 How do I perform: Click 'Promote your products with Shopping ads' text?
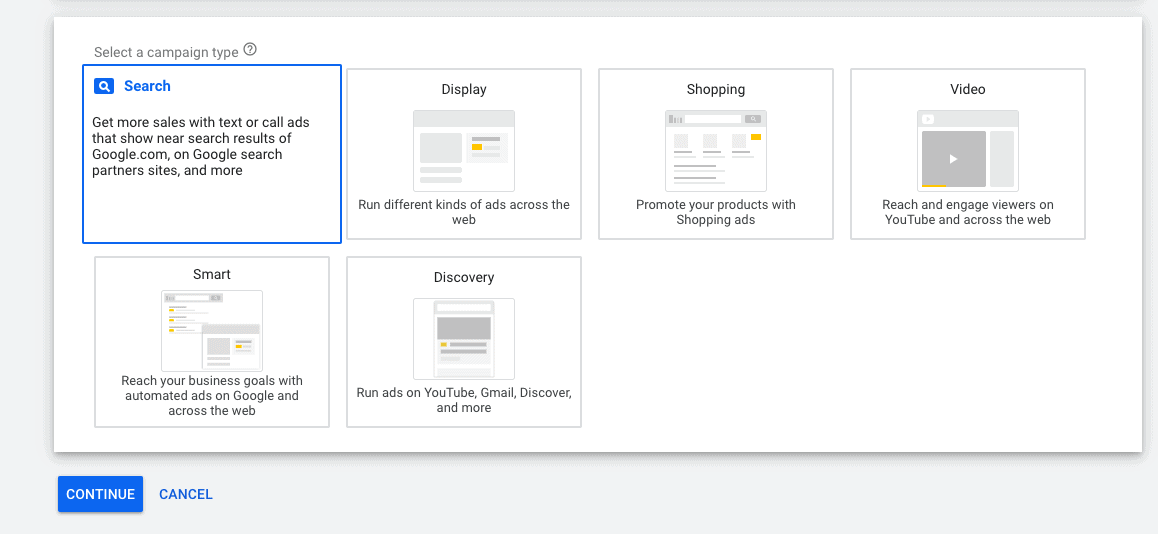tap(716, 212)
